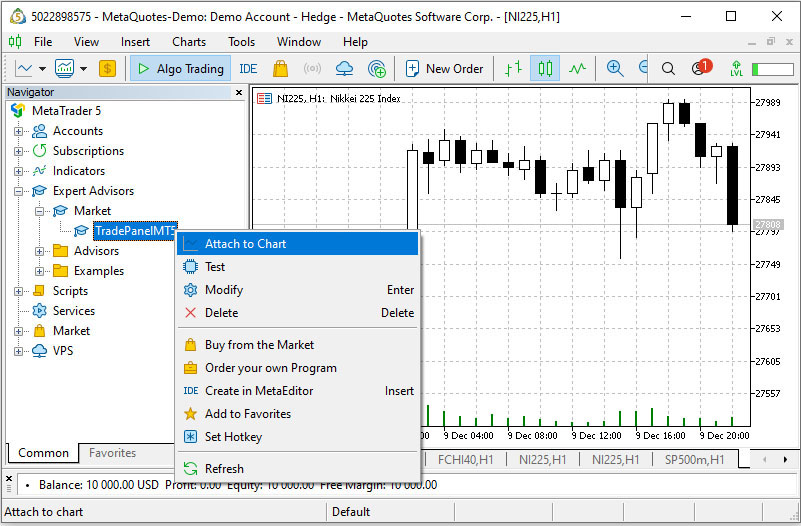This screenshot has height=526, width=801.
Task: Open the Charts menu
Action: coord(189,42)
